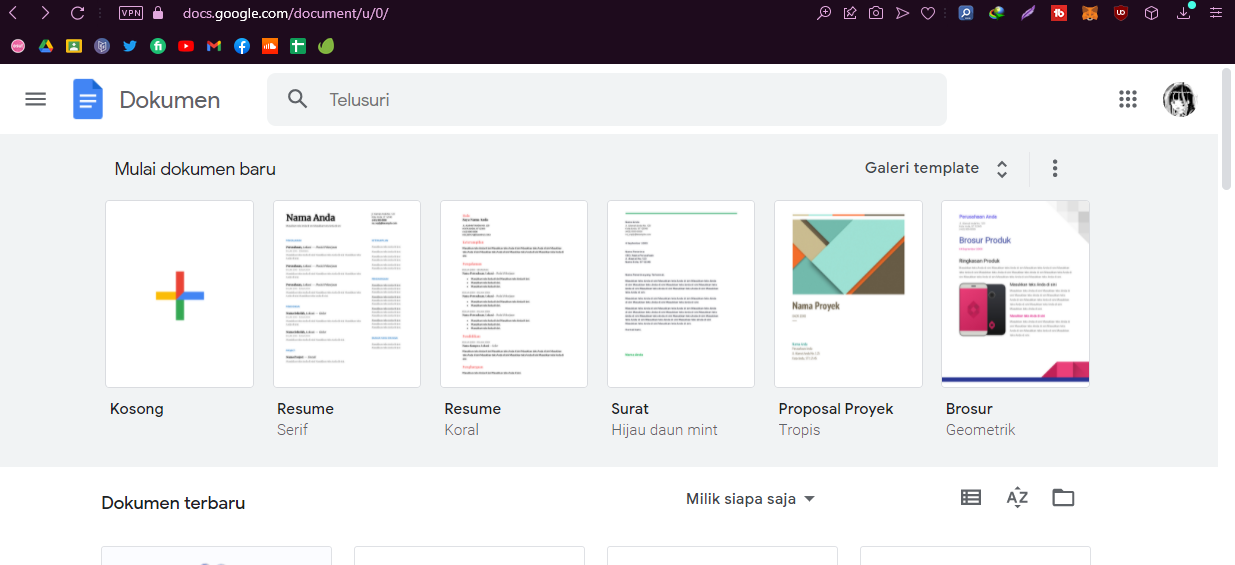The image size is (1235, 565).
Task: Create a new Kosong blank document
Action: 179,294
